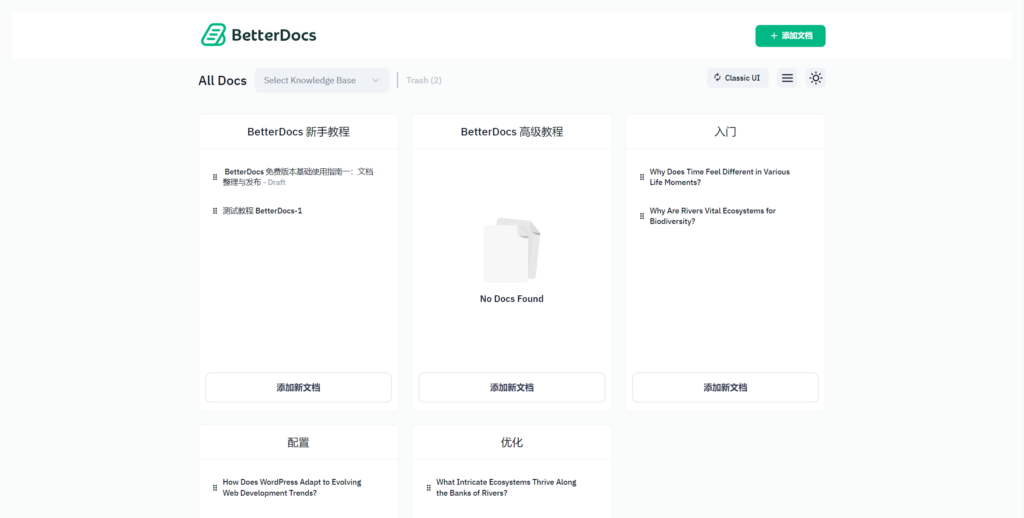Click drag handle beside What Intricate Ecosystems Thrive
This screenshot has width=1024, height=518.
tap(428, 488)
